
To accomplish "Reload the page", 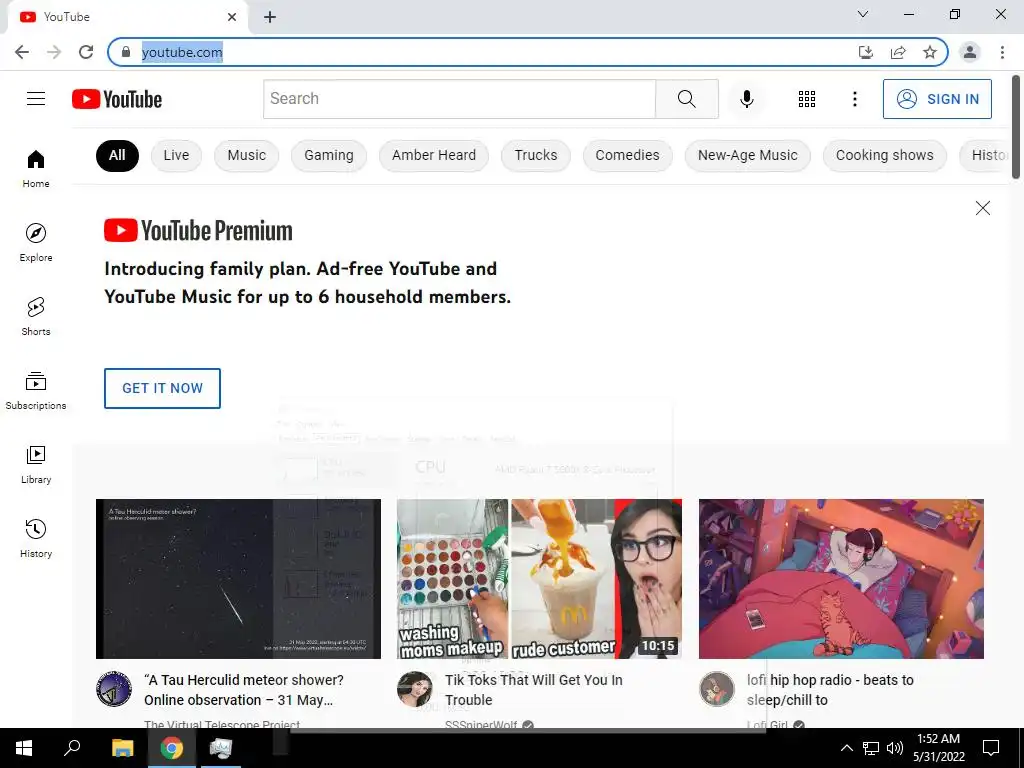I will tap(86, 52).
